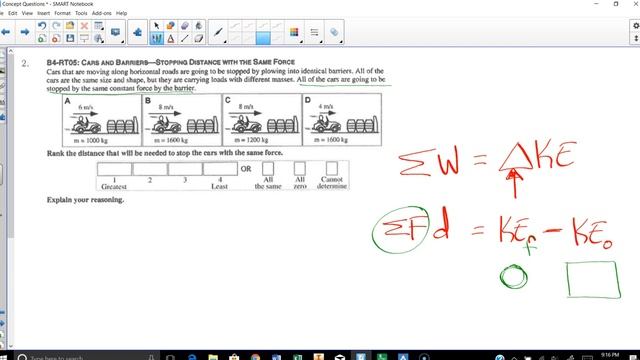Save the notebook file with floppy disk icon
The width and height of the screenshot is (640, 360).
[x=70, y=38]
